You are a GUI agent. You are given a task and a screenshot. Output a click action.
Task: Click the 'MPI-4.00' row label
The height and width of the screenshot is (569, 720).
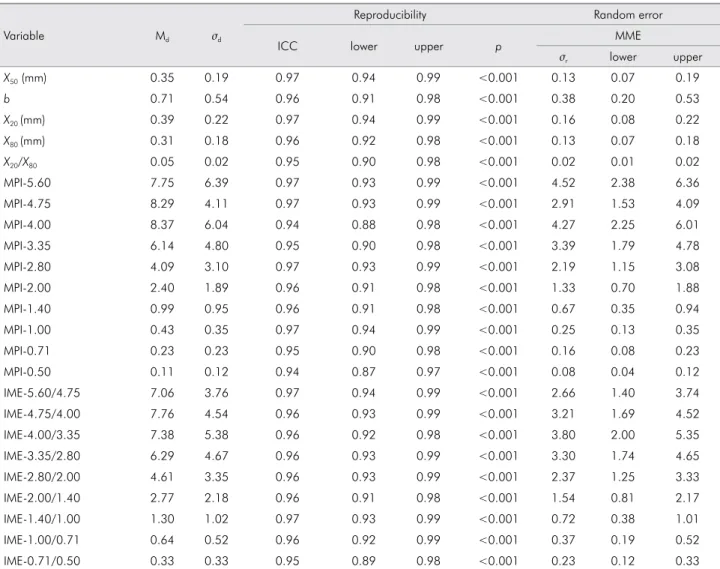27,225
